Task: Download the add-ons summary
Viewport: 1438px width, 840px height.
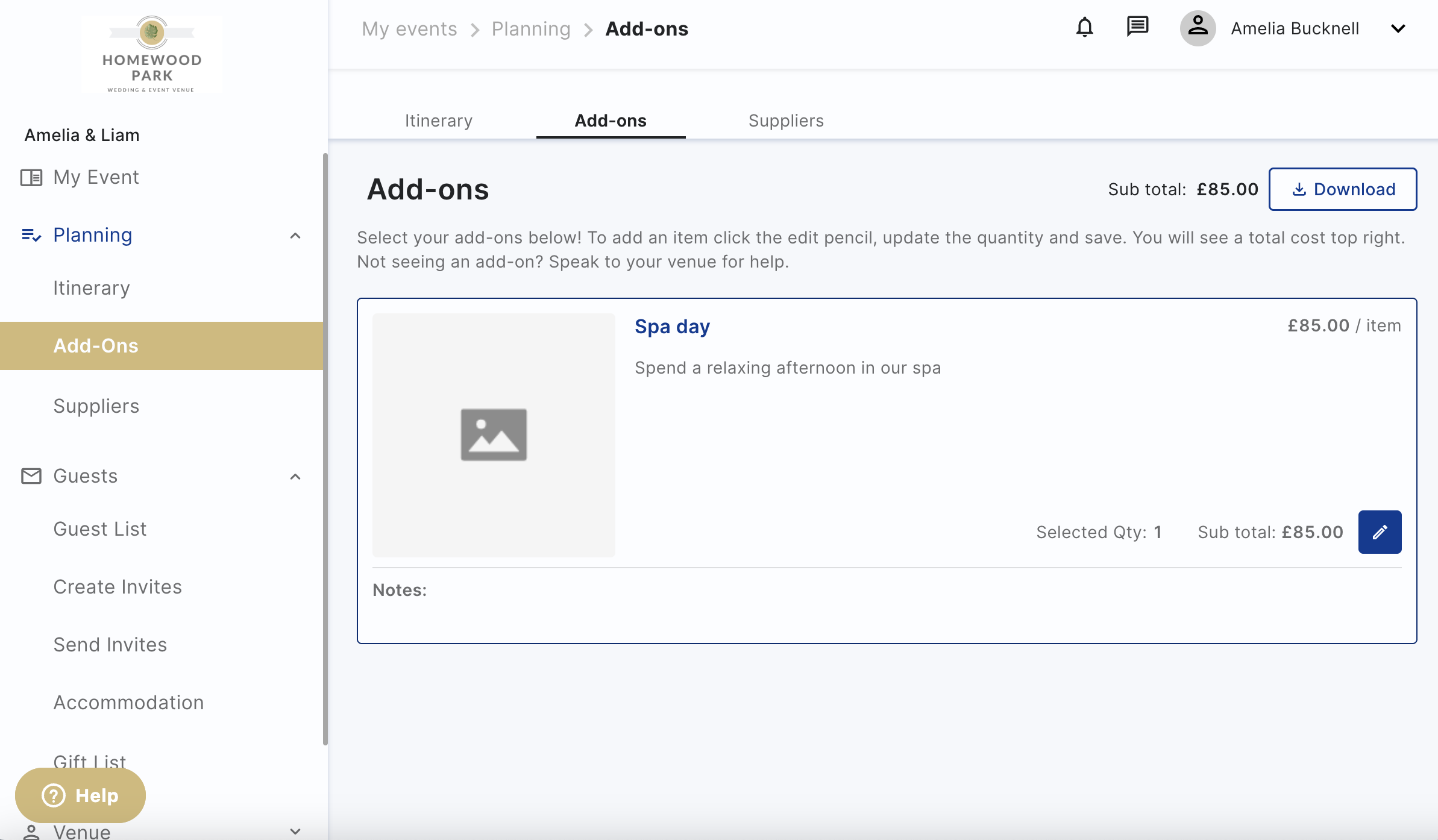Action: click(1343, 189)
